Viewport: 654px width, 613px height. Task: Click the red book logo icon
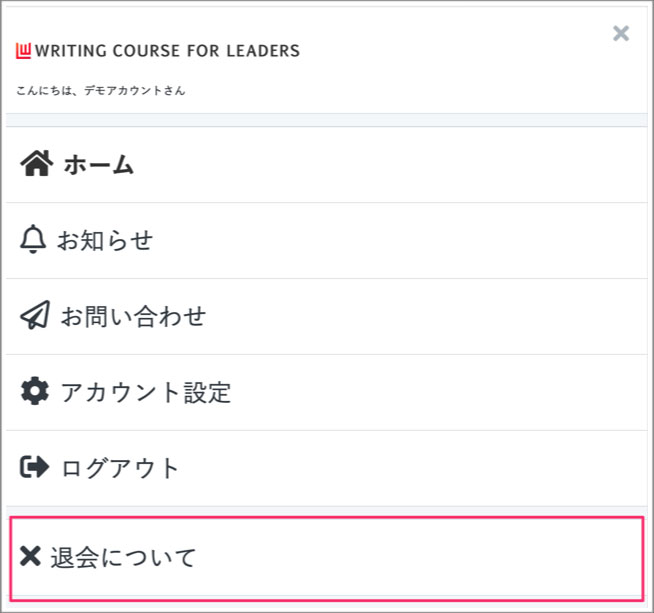pos(24,50)
